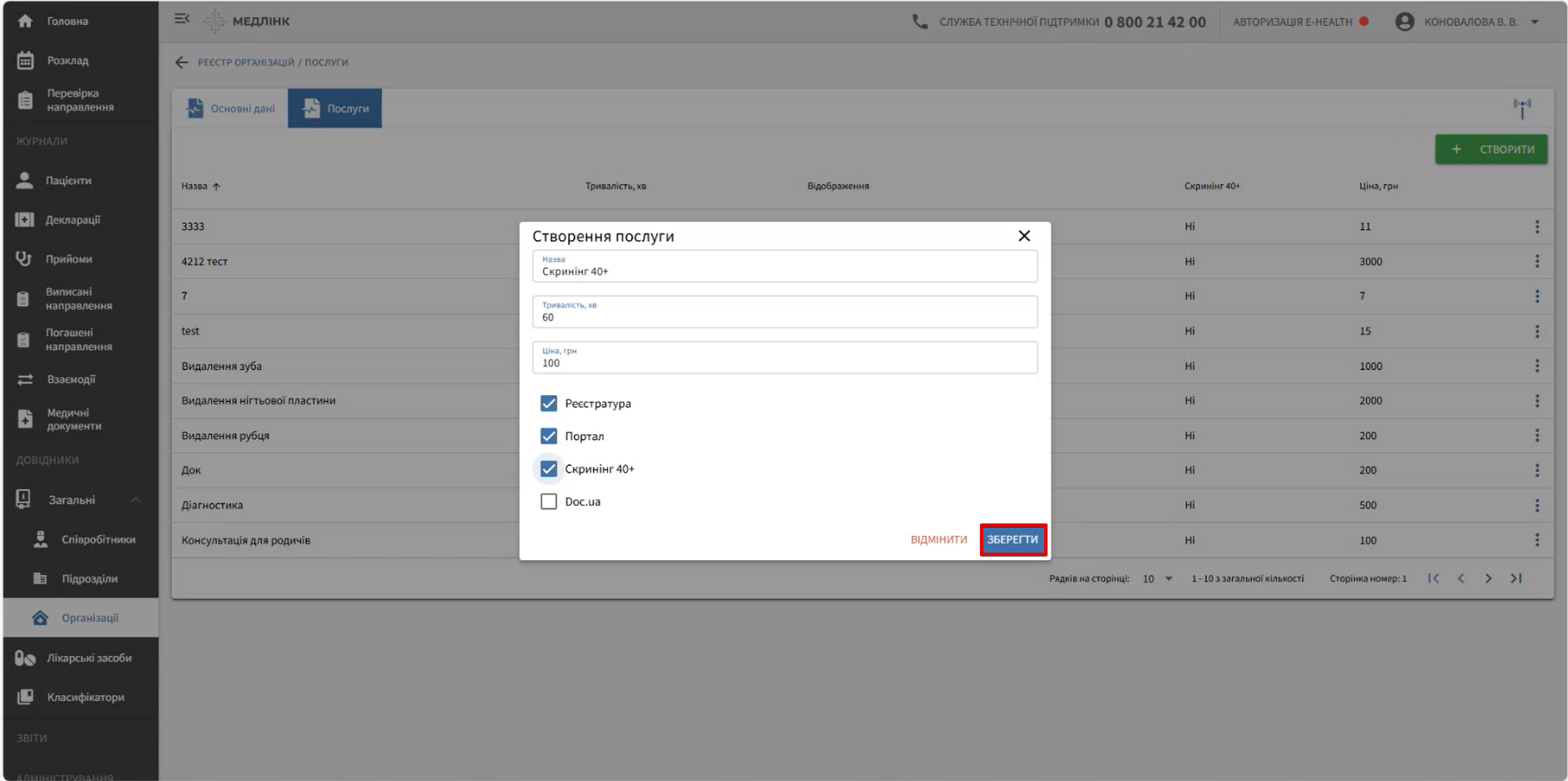Click the hamburger menu collapse icon
Image resolution: width=1568 pixels, height=781 pixels.
[x=182, y=19]
